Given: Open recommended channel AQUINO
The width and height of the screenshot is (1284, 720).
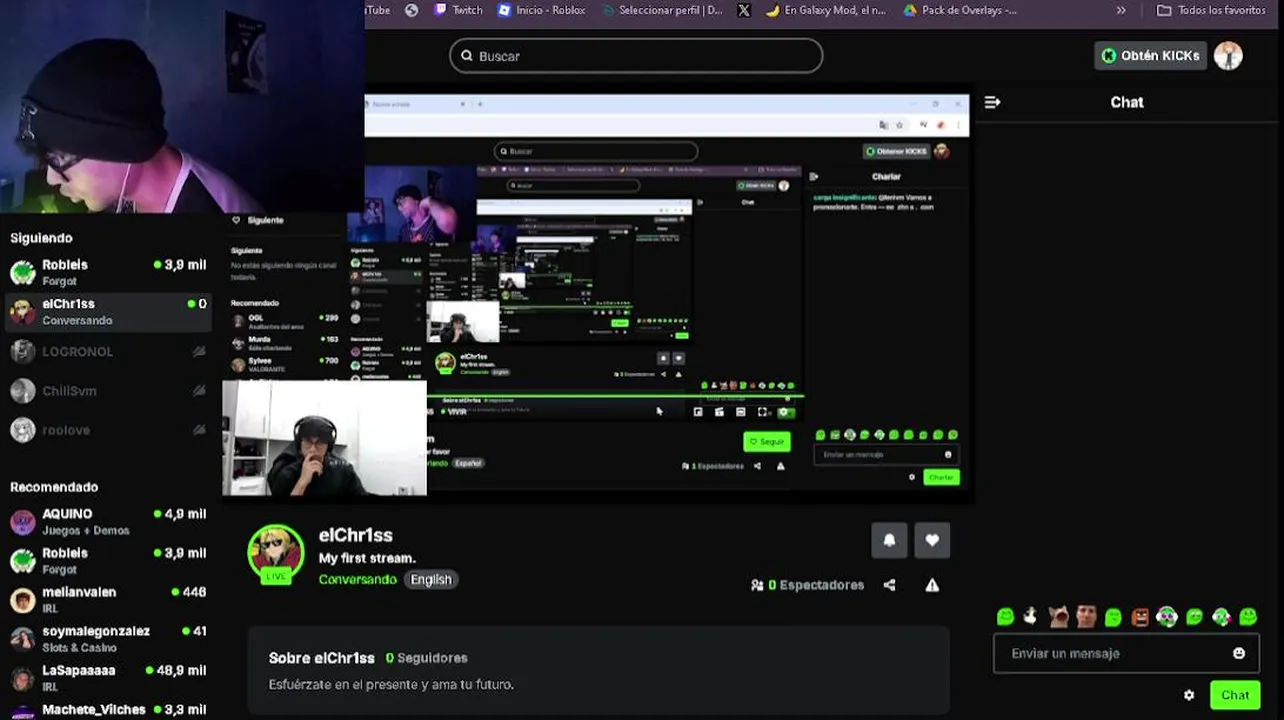Looking at the screenshot, I should pos(108,521).
